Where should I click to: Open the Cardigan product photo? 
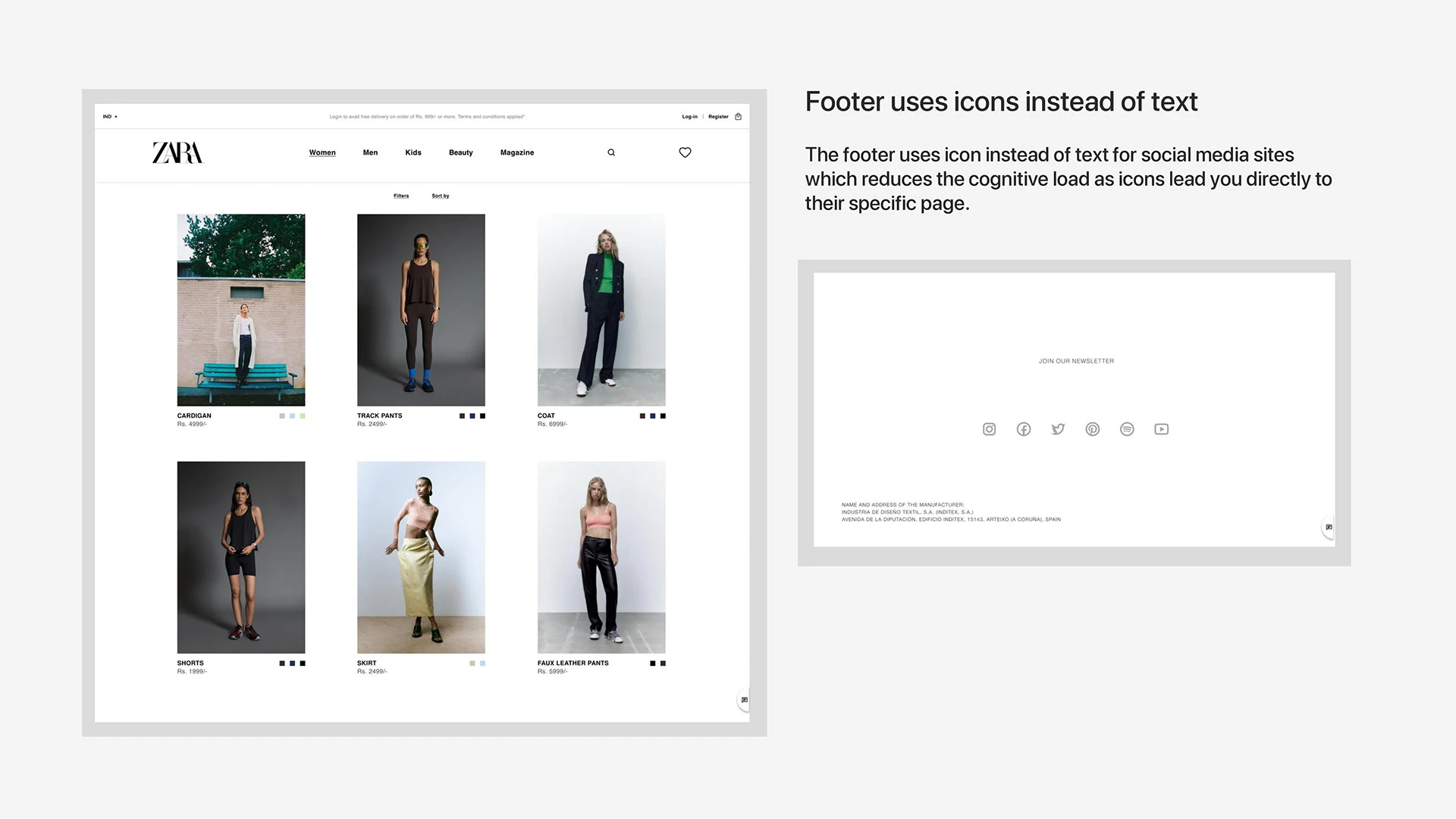click(241, 309)
